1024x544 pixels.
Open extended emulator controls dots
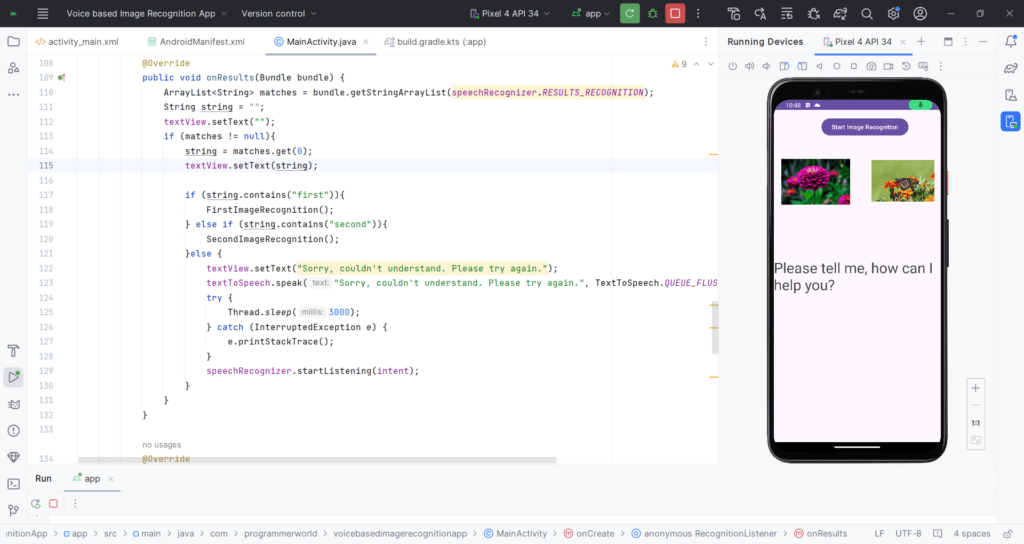point(941,66)
